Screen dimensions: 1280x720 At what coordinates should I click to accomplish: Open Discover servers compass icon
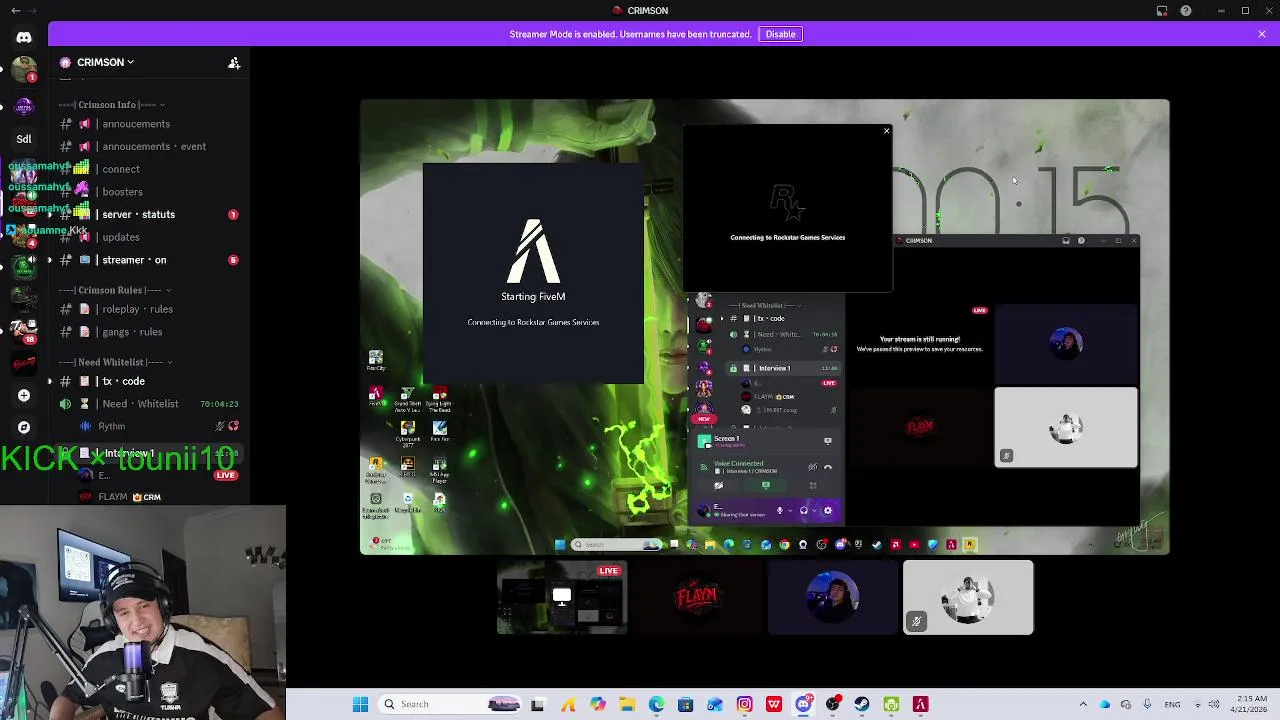24,428
